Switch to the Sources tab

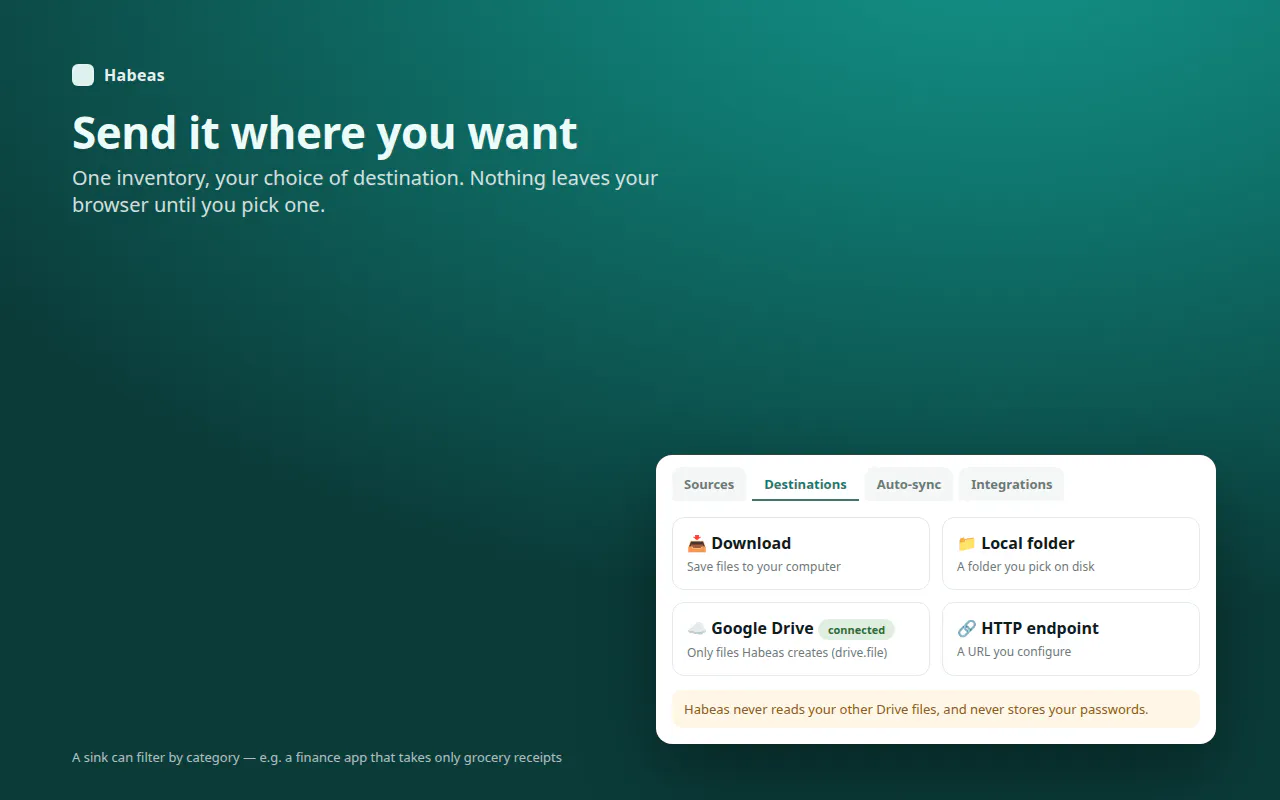pos(709,484)
